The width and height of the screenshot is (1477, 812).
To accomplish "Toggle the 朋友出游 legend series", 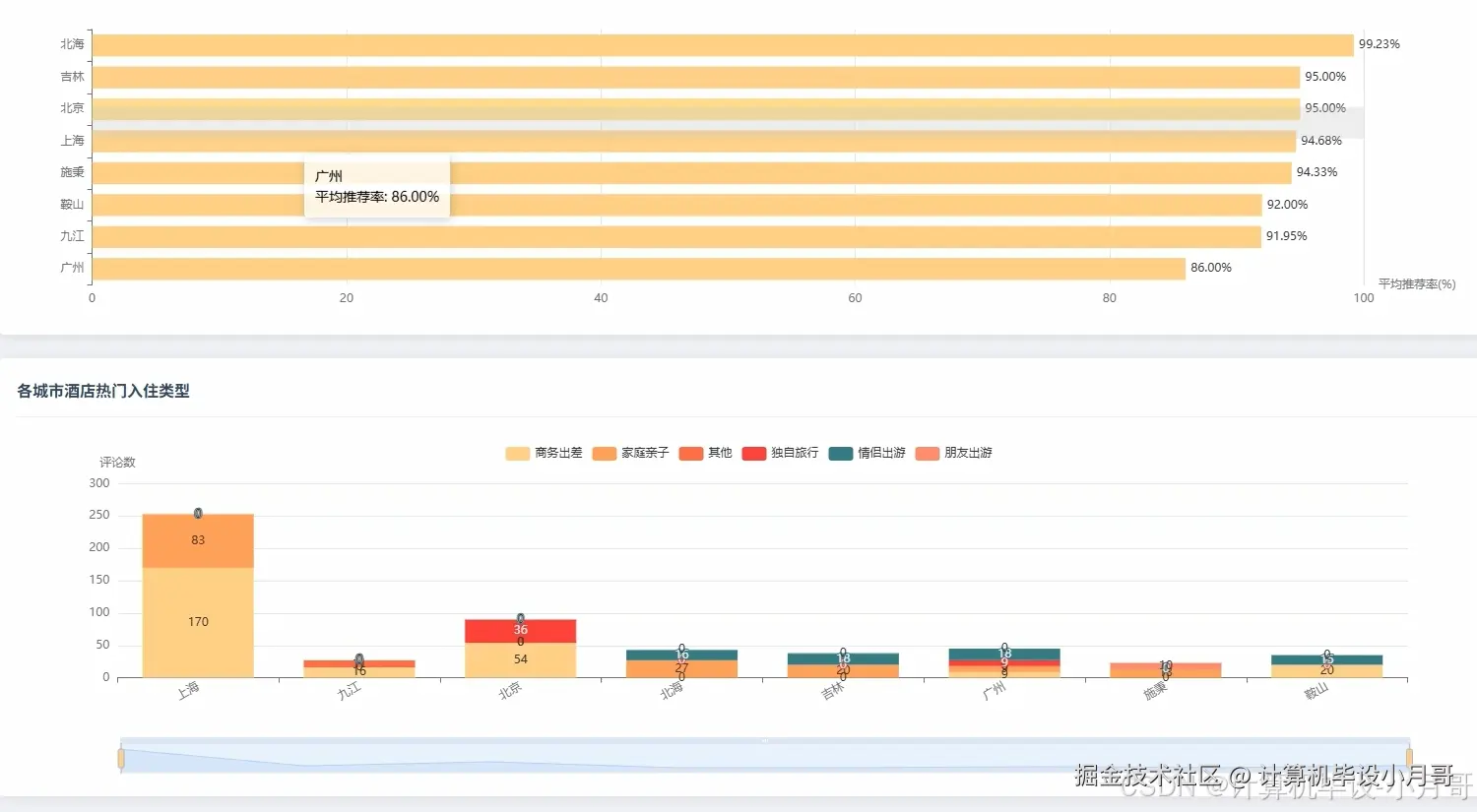I will pos(953,453).
